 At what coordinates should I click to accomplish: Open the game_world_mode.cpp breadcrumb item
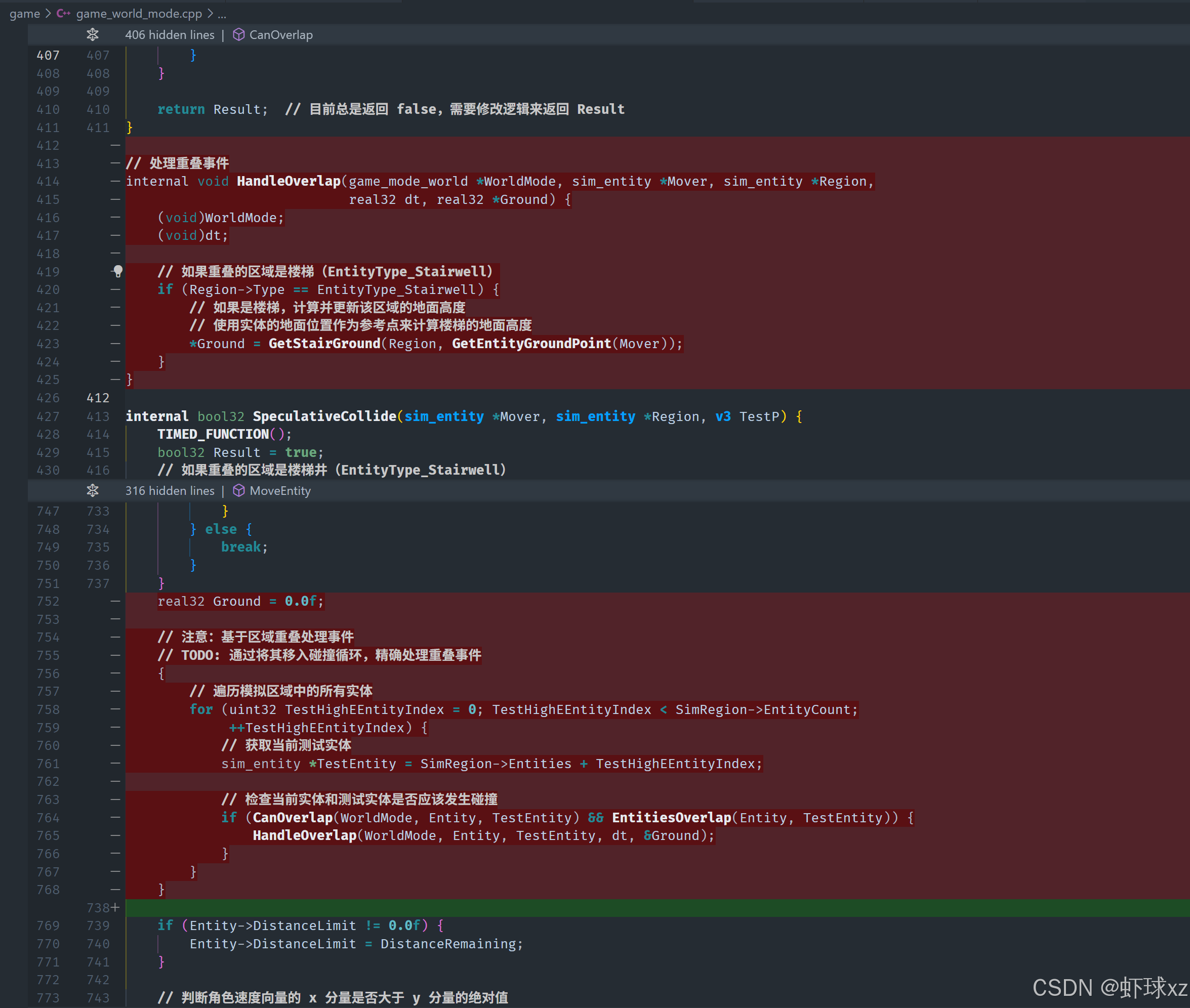[x=139, y=13]
